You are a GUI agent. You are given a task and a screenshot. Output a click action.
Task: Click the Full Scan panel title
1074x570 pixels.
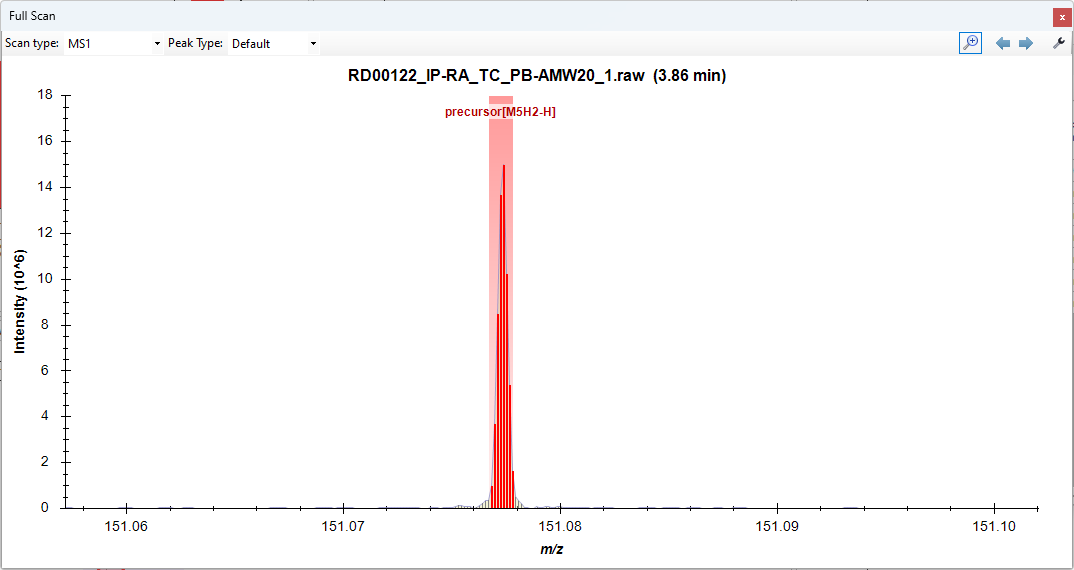coord(33,16)
